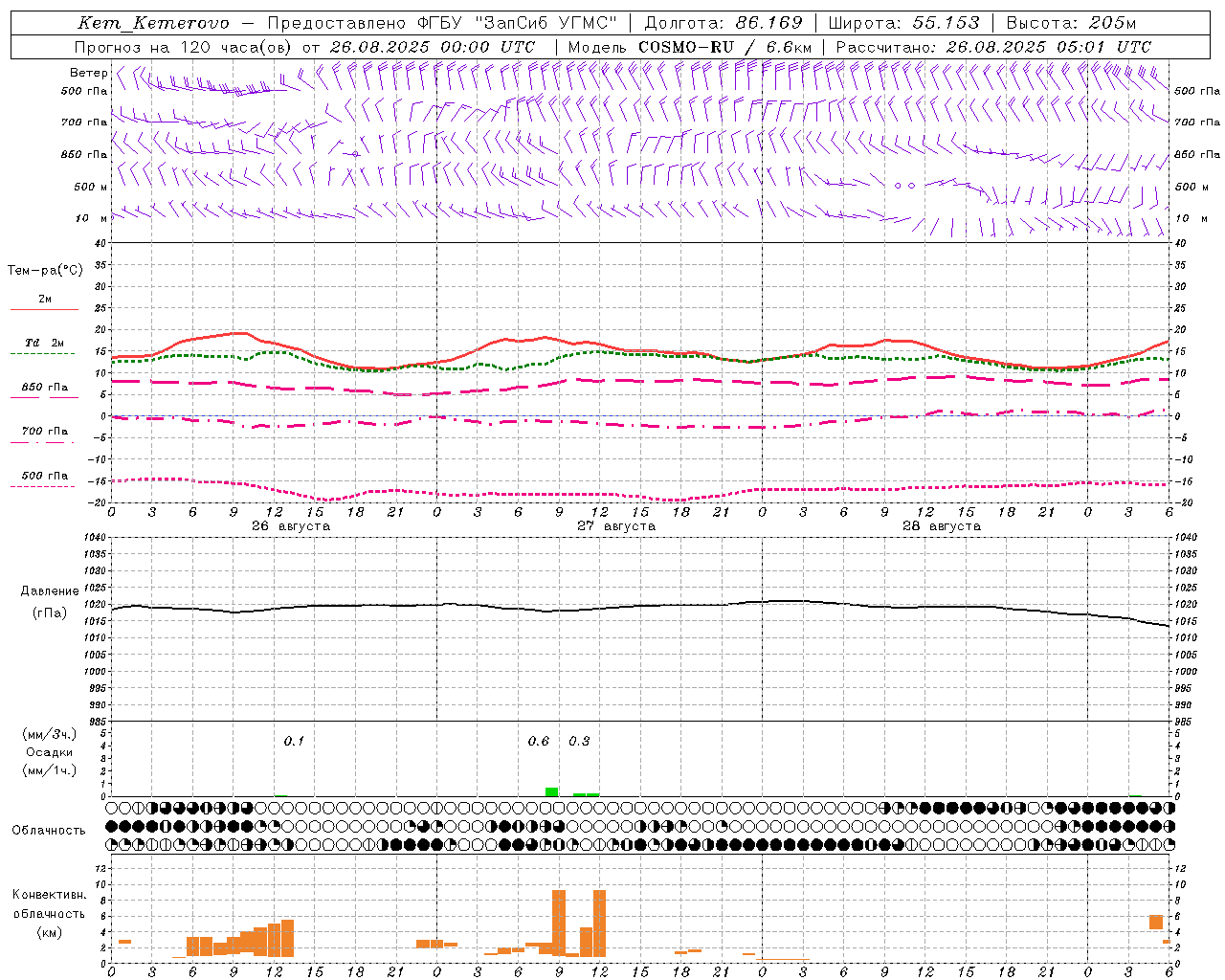Click the right-side "10 м" wind level label
The image size is (1225, 980).
pyautogui.click(x=1191, y=218)
